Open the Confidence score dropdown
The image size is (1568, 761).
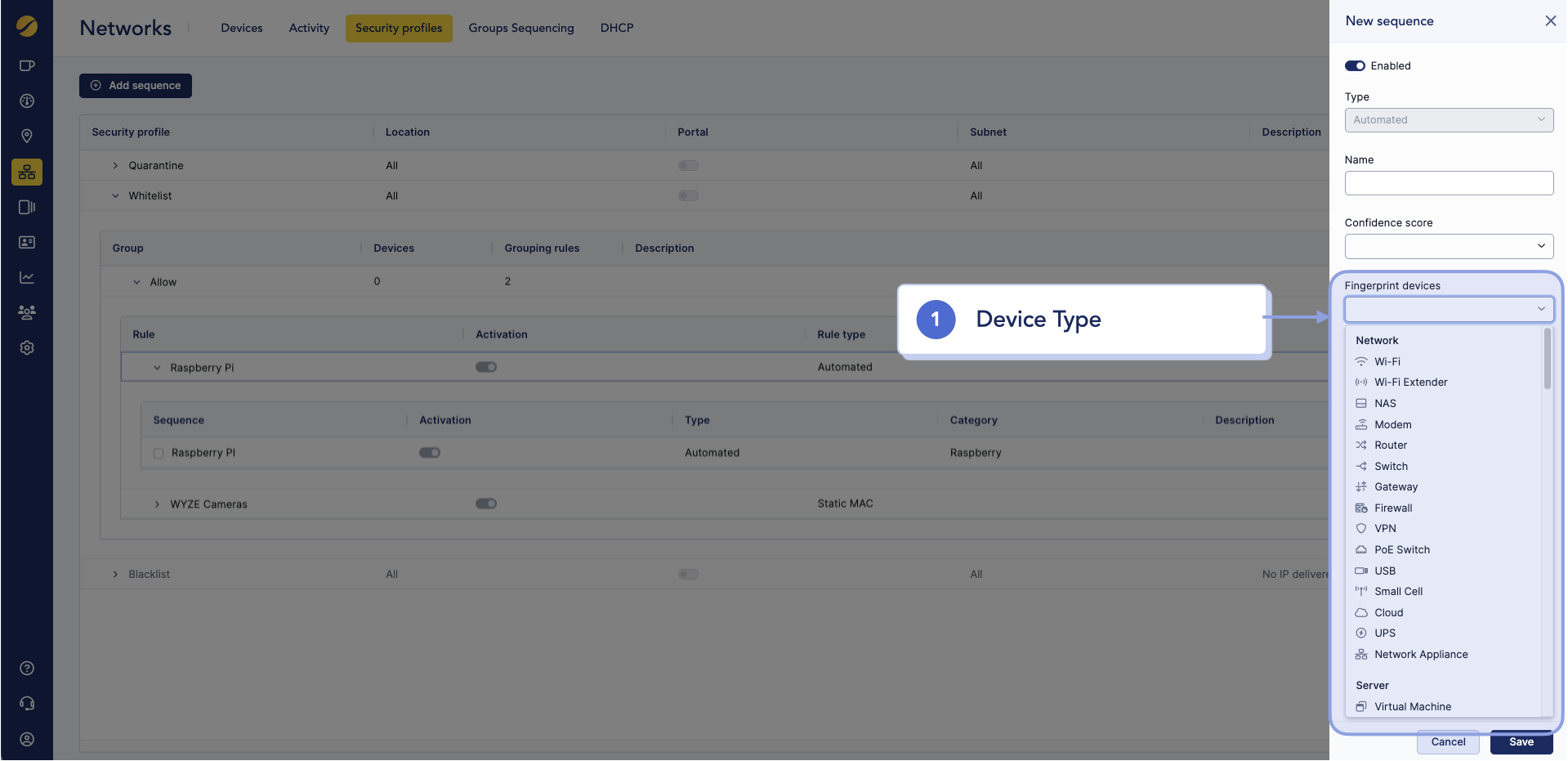click(1448, 246)
